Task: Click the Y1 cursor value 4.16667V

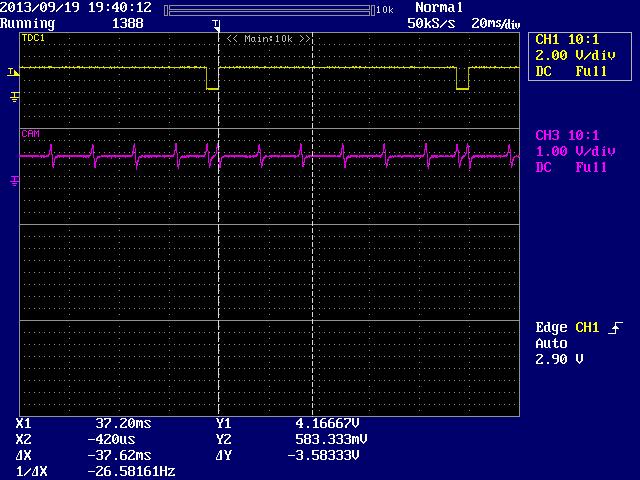Action: point(327,424)
